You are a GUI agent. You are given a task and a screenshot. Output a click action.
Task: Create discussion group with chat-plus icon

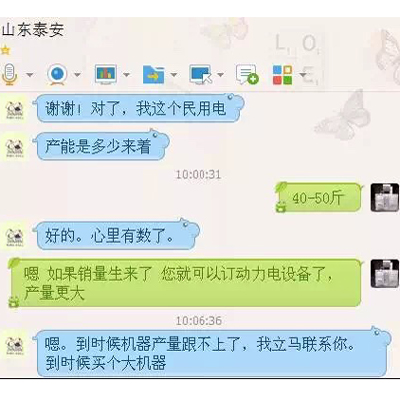pyautogui.click(x=247, y=74)
